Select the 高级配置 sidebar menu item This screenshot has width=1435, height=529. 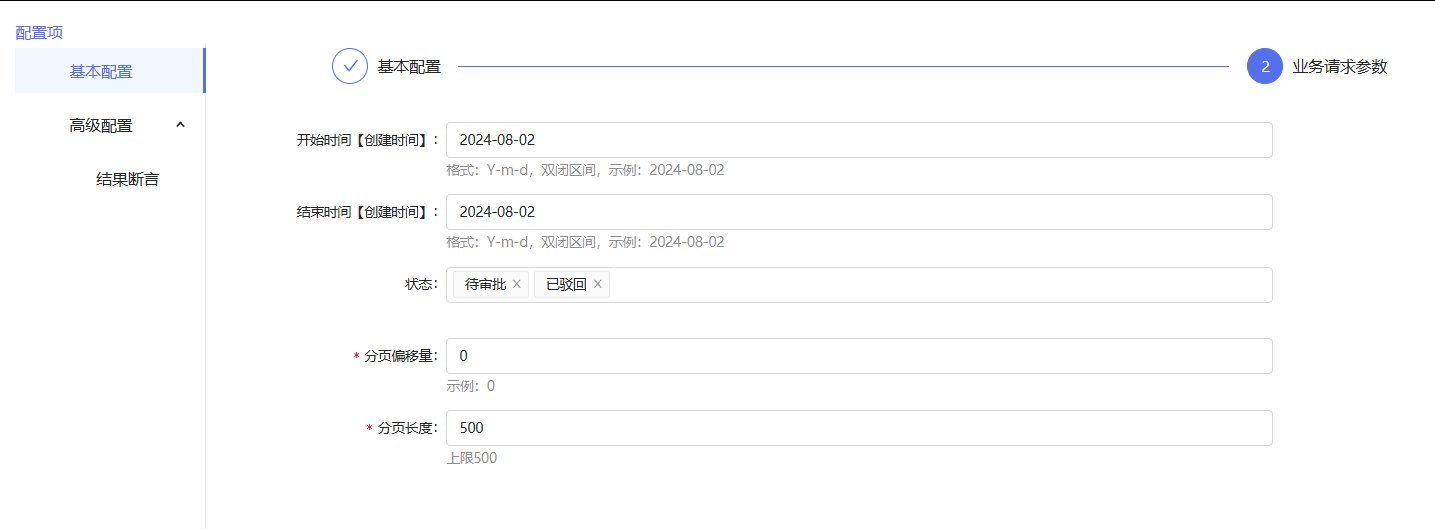(101, 125)
